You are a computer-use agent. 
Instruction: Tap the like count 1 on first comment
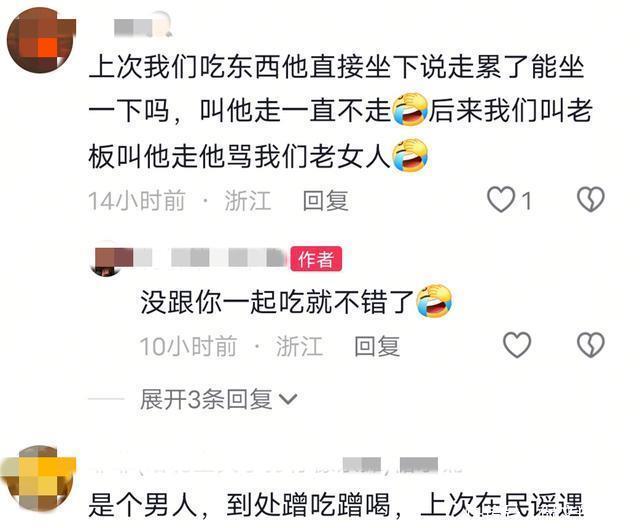pos(527,201)
